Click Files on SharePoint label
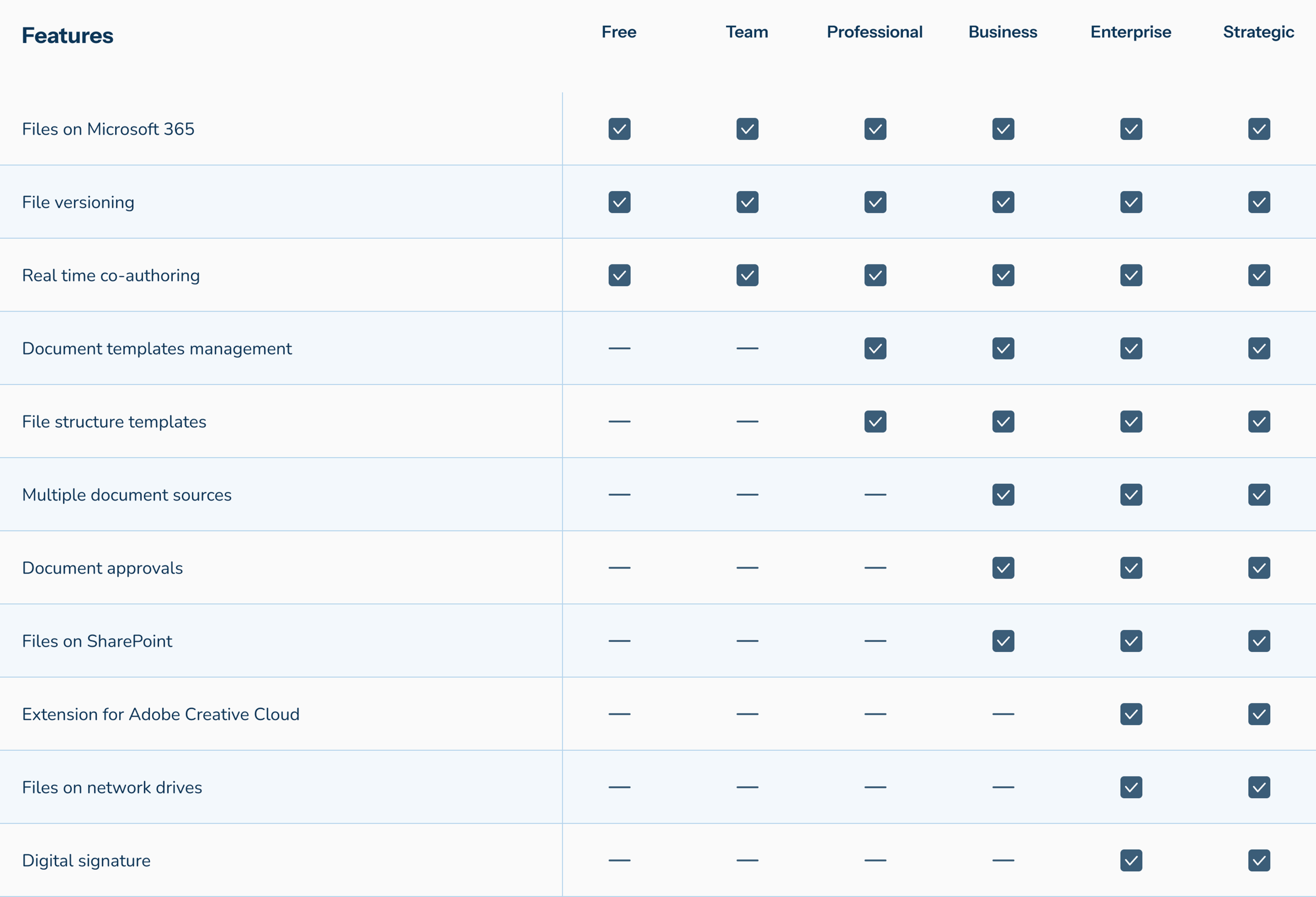 click(x=97, y=641)
